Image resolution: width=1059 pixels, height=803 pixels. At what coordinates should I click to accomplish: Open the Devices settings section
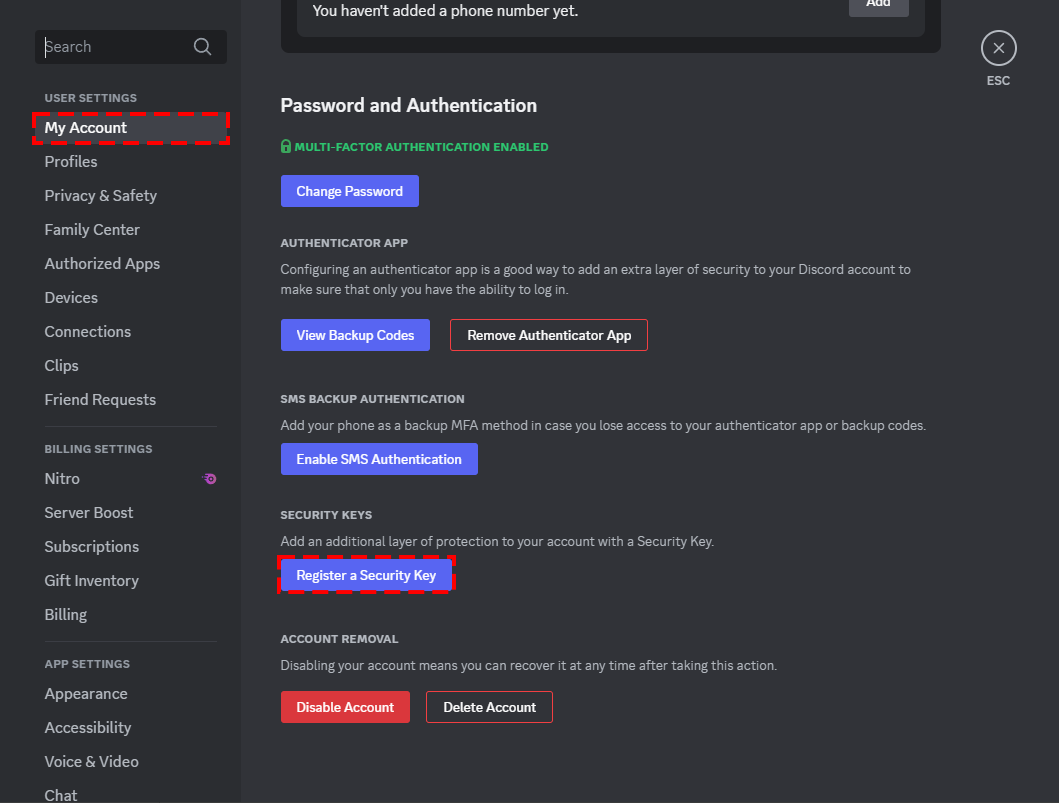tap(71, 298)
